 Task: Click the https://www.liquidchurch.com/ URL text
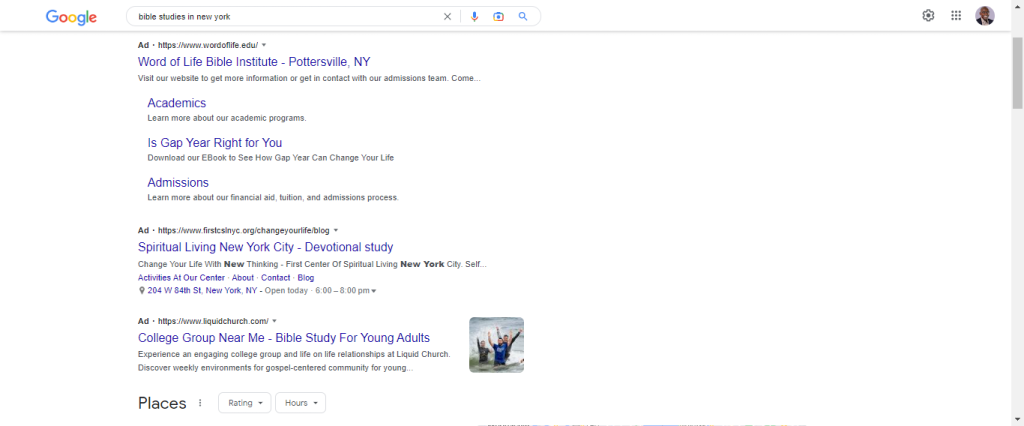tap(213, 321)
